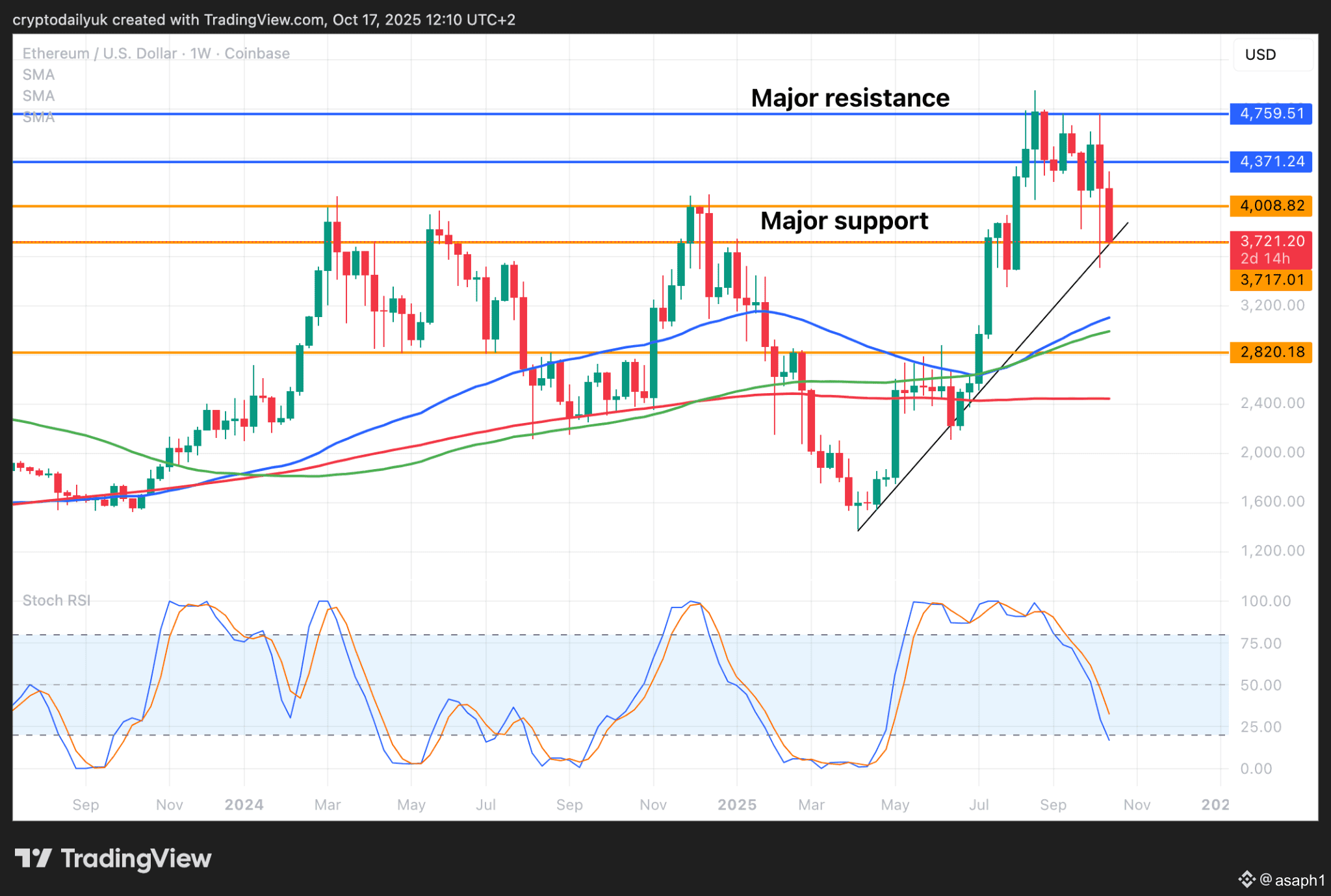Screen dimensions: 1331x896
Task: Select the Major support text annotation
Action: [x=844, y=221]
